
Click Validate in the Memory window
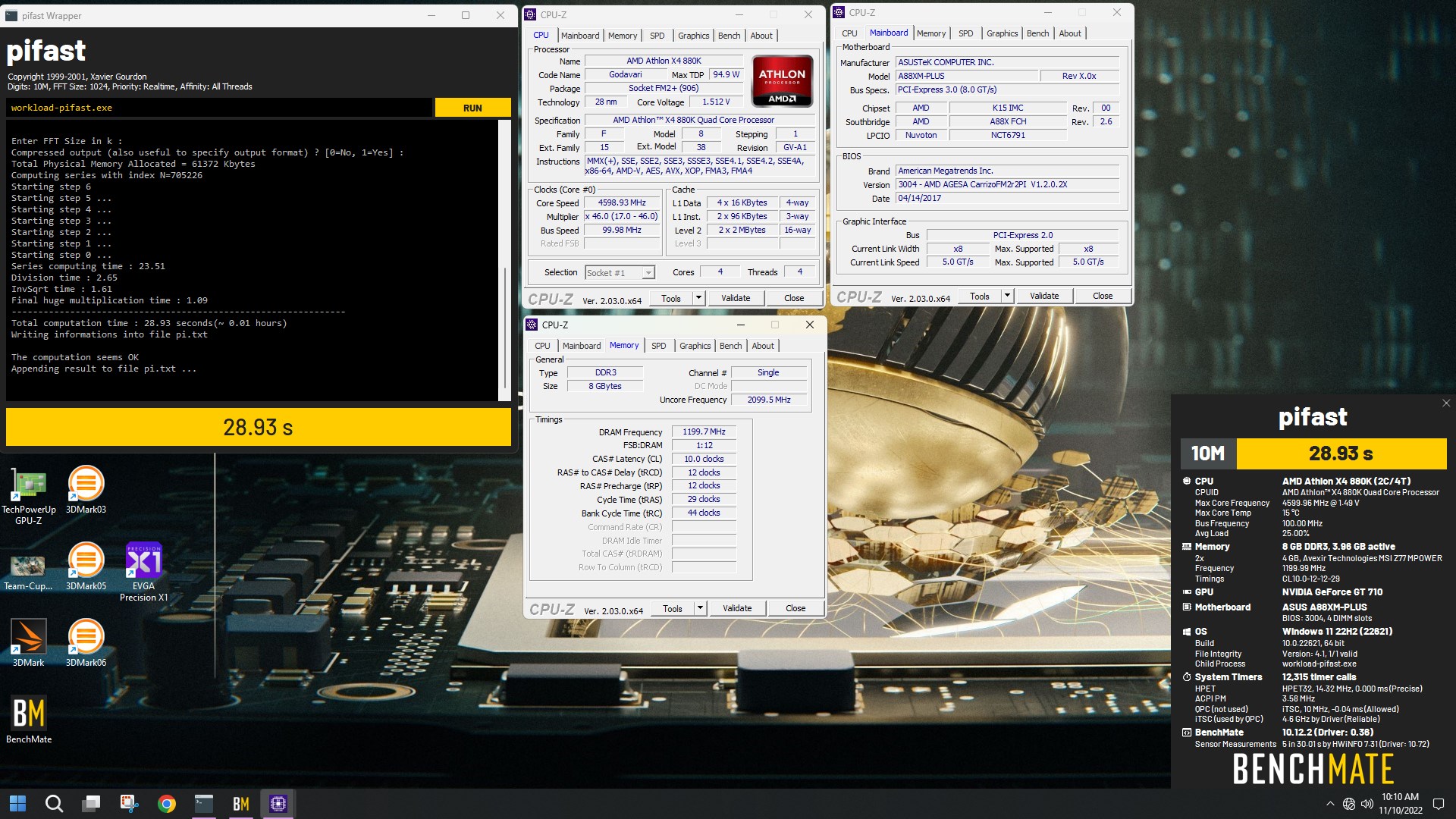coord(737,608)
